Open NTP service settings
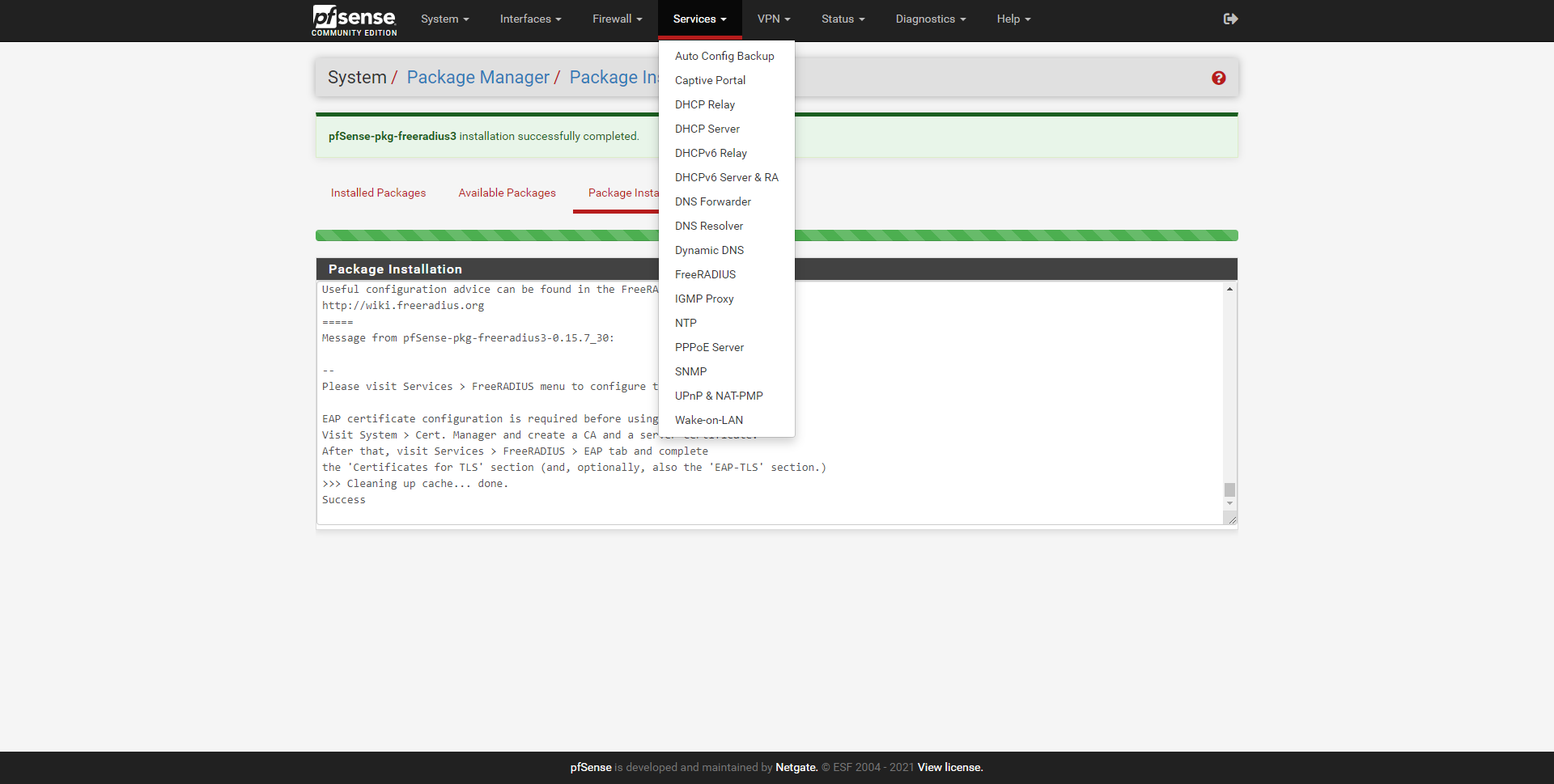Viewport: 1554px width, 784px height. (x=726, y=323)
